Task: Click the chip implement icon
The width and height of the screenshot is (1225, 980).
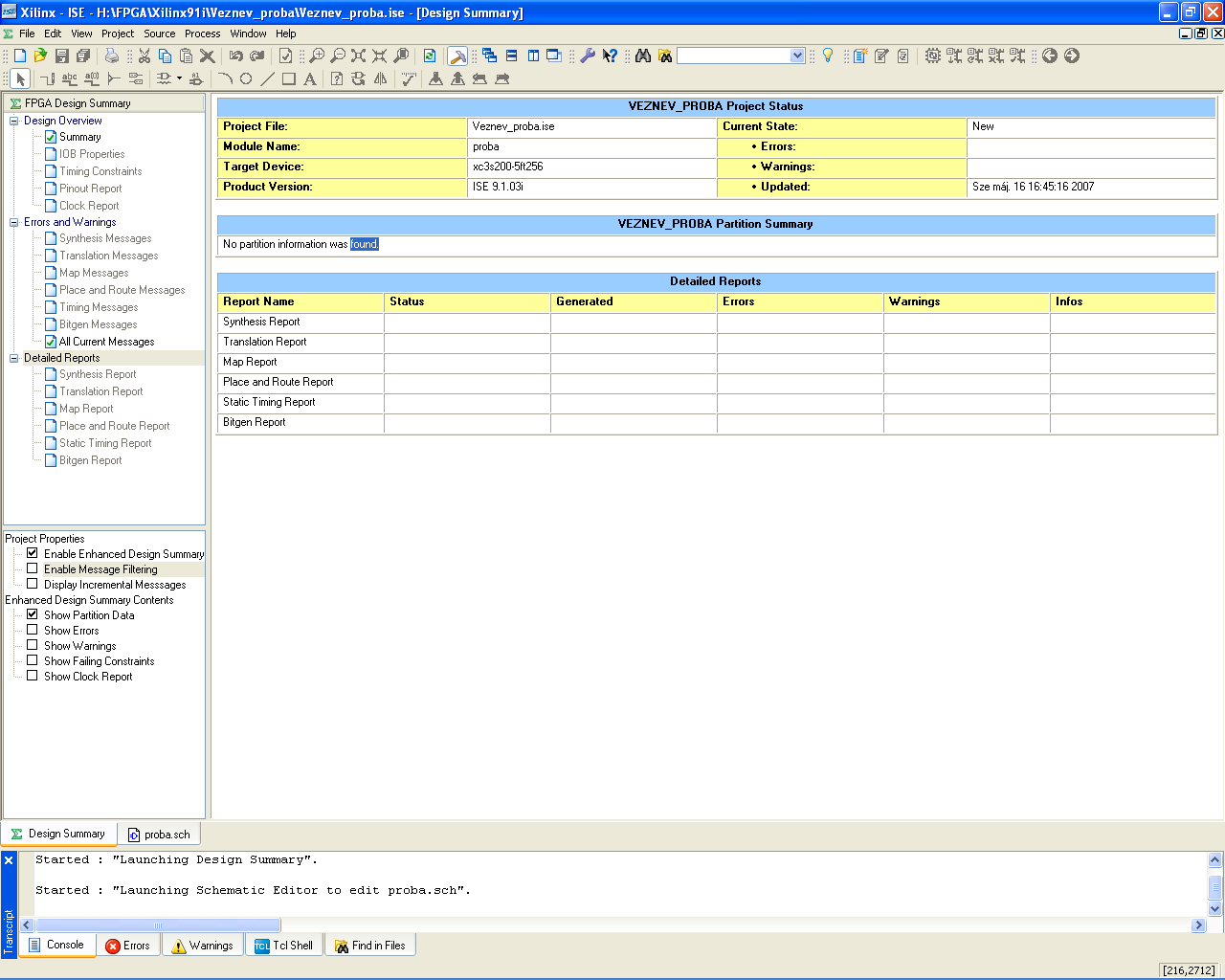Action: [x=933, y=56]
